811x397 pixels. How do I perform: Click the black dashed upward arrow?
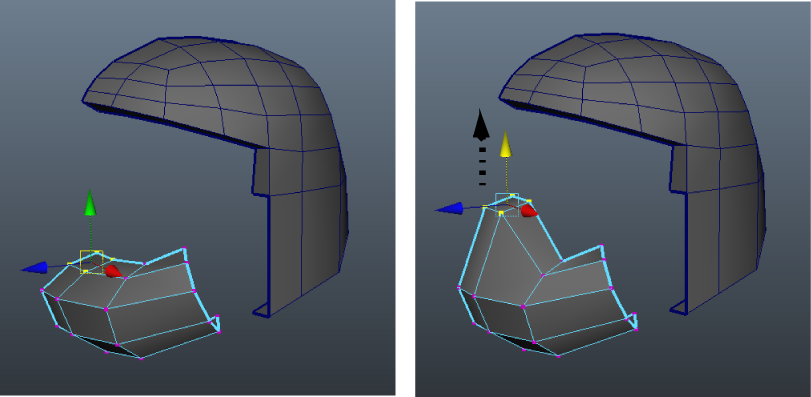[x=482, y=147]
